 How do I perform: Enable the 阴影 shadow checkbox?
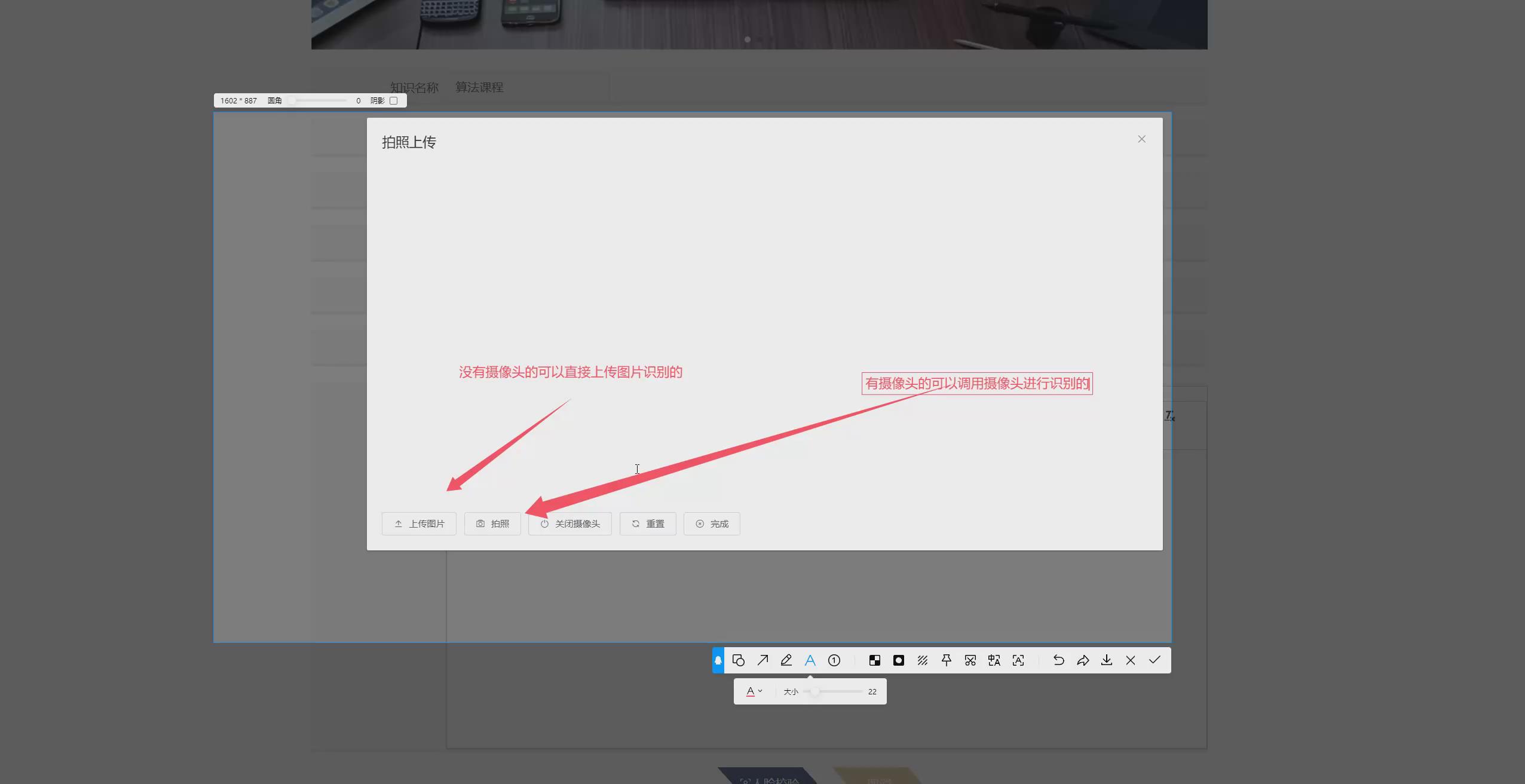(x=393, y=100)
